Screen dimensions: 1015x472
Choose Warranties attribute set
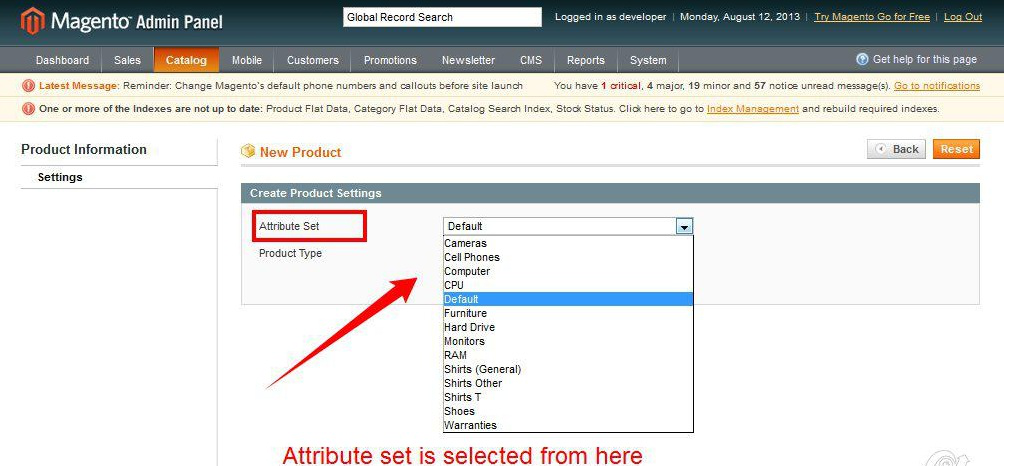point(568,425)
